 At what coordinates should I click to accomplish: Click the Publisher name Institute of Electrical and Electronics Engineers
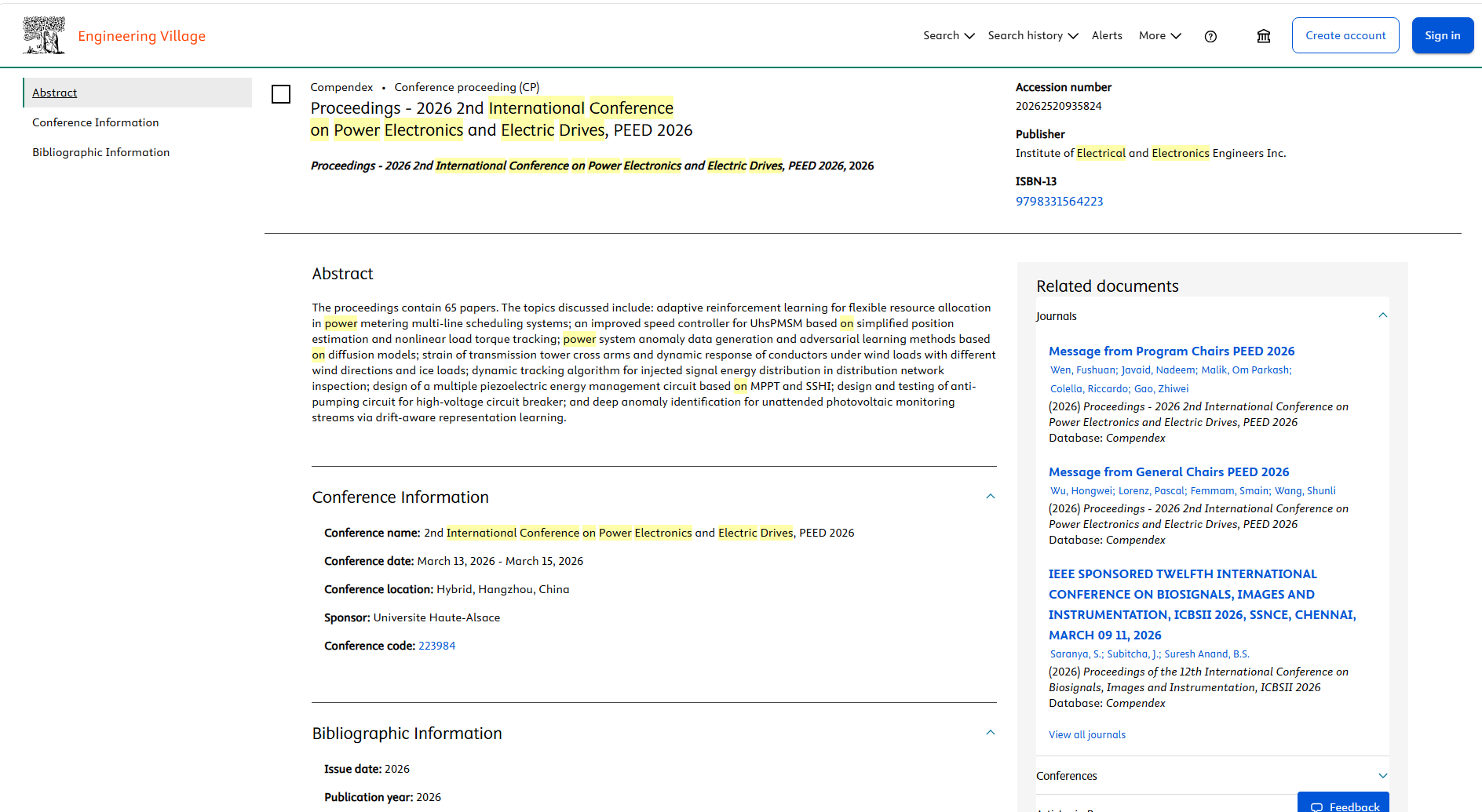1151,153
